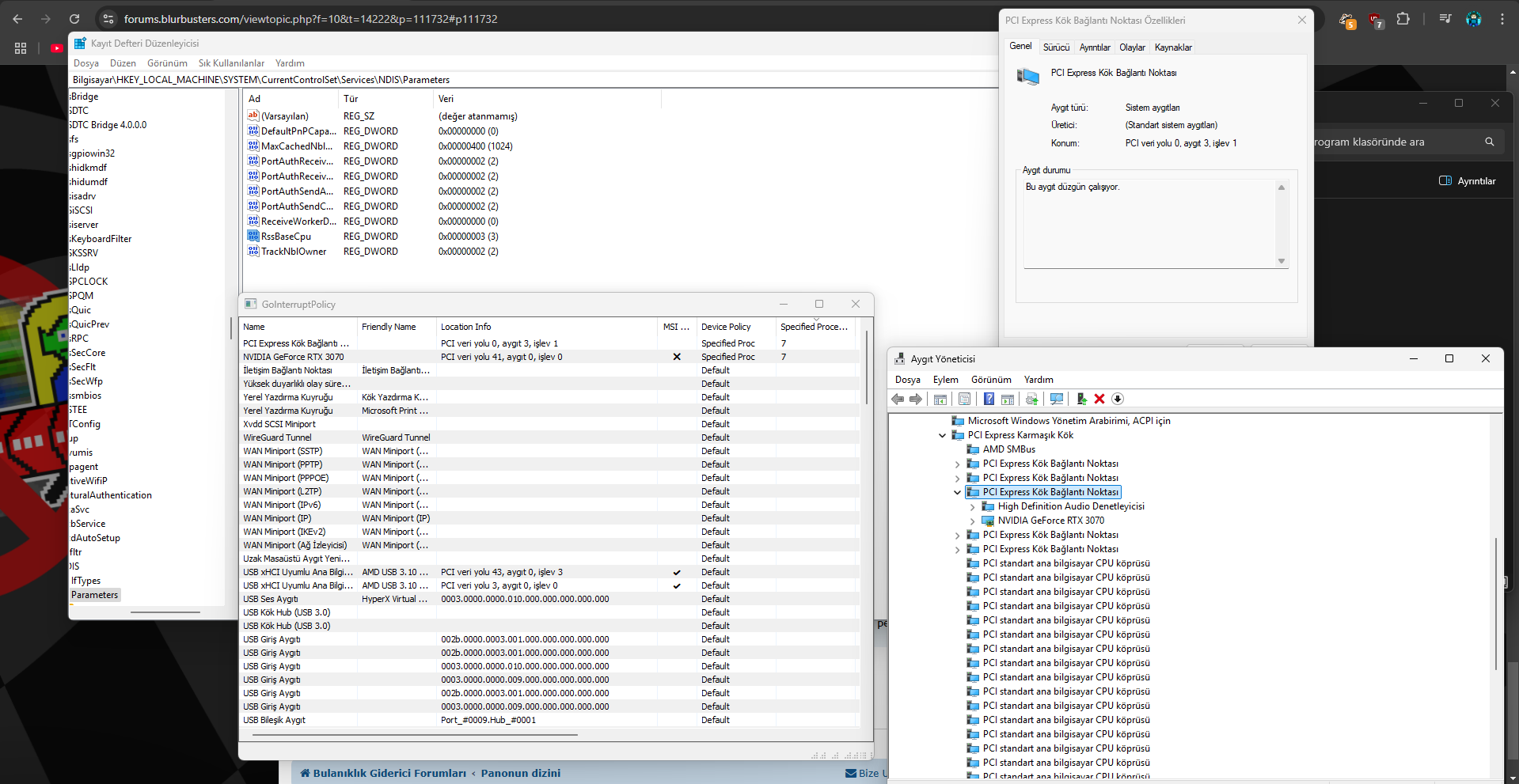This screenshot has height=784, width=1519.
Task: Open the Sık Kullanılanlar menu in registry editor
Action: point(231,63)
